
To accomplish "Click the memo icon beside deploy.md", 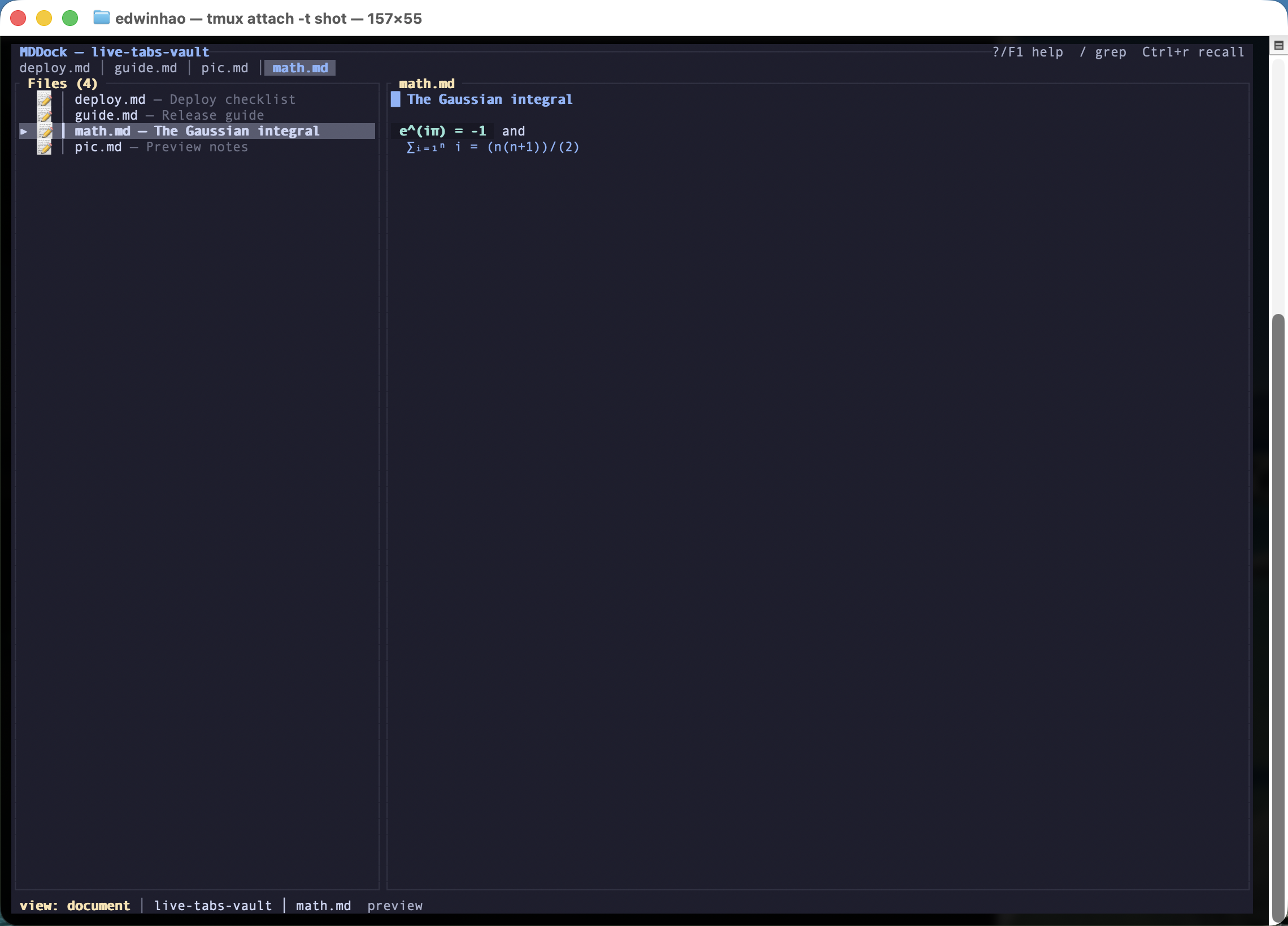I will point(44,99).
